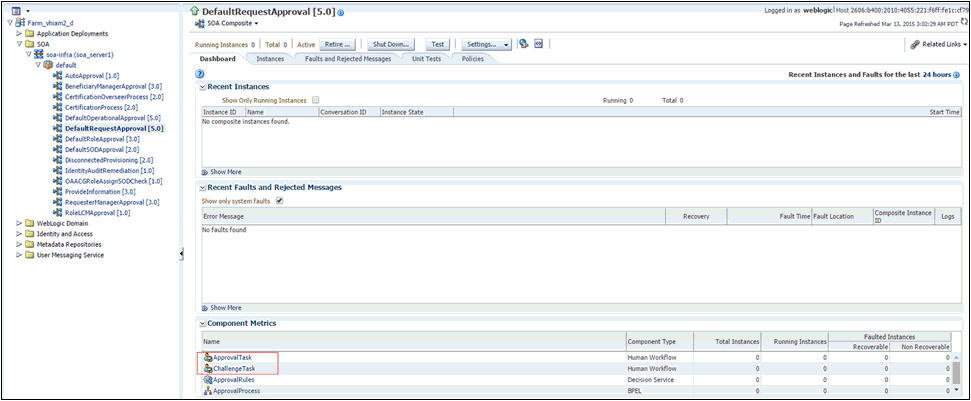Viewport: 971px width, 401px height.
Task: Open the Unit Tests tab
Action: pyautogui.click(x=427, y=59)
